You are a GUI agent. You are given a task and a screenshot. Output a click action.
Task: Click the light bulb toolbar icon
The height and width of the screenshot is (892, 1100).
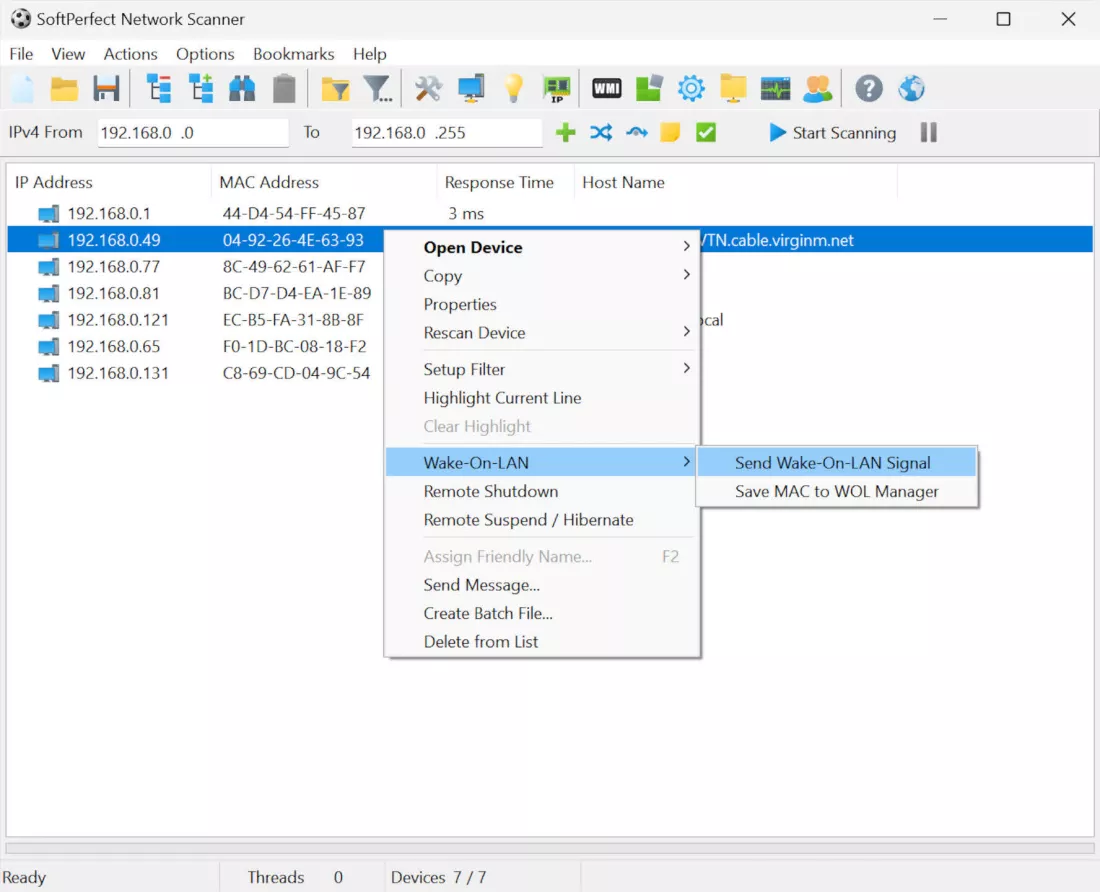point(513,89)
